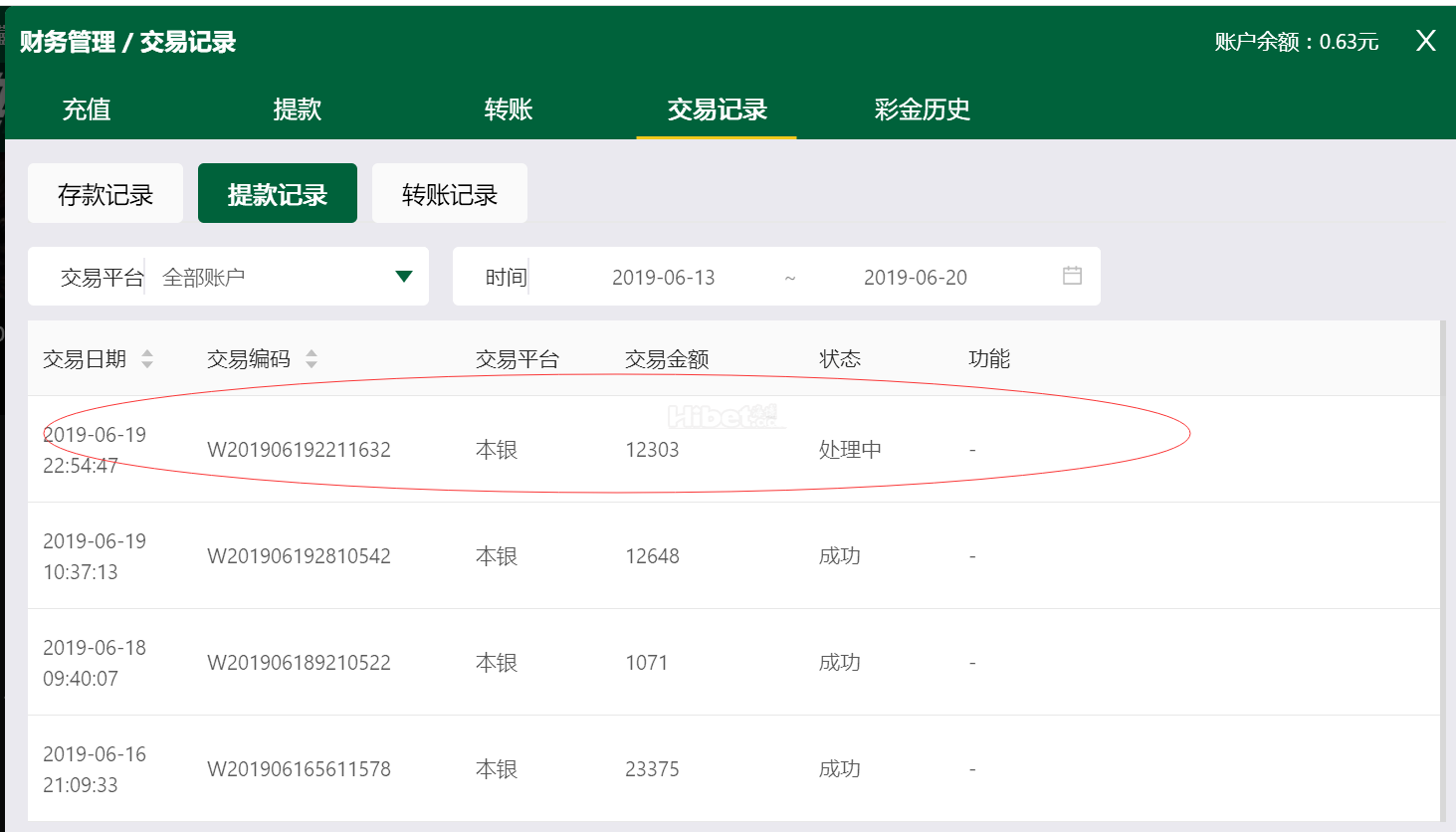This screenshot has width=1456, height=832.
Task: Switch to the 充值 tab
Action: tap(87, 109)
